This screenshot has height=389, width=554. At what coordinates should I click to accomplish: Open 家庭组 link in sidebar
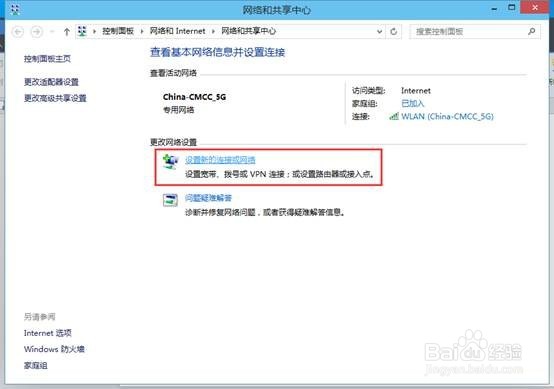tap(36, 365)
